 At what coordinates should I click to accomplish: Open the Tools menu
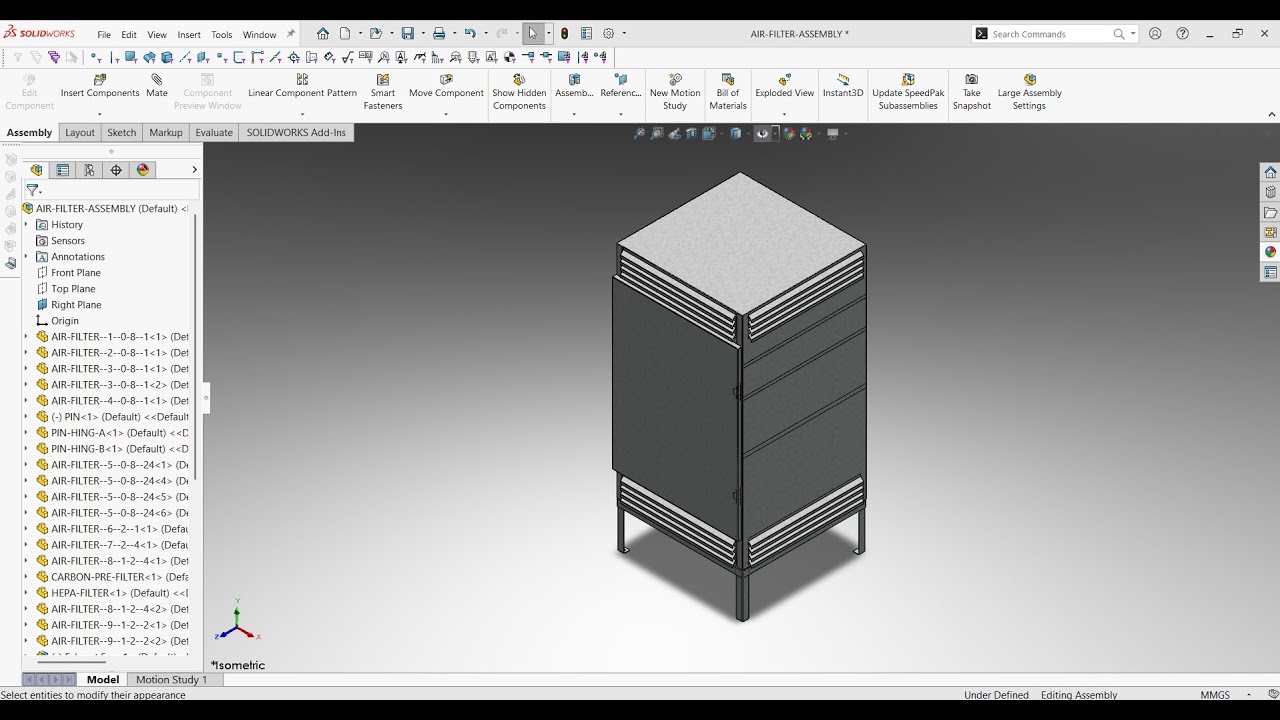pos(222,34)
